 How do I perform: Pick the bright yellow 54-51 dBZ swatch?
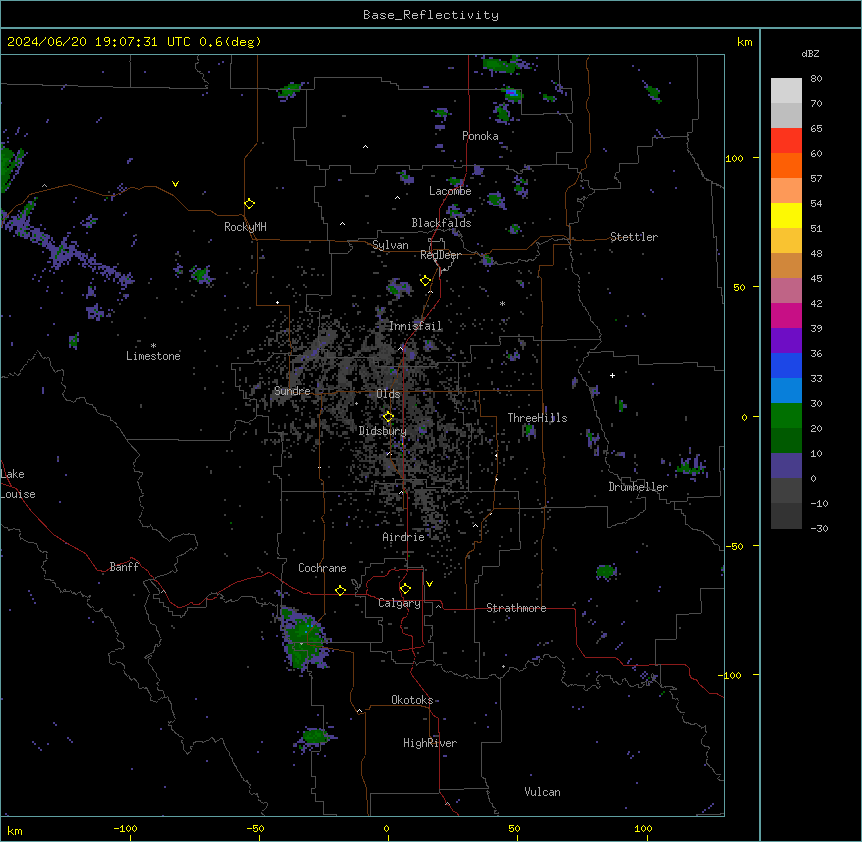coord(786,215)
